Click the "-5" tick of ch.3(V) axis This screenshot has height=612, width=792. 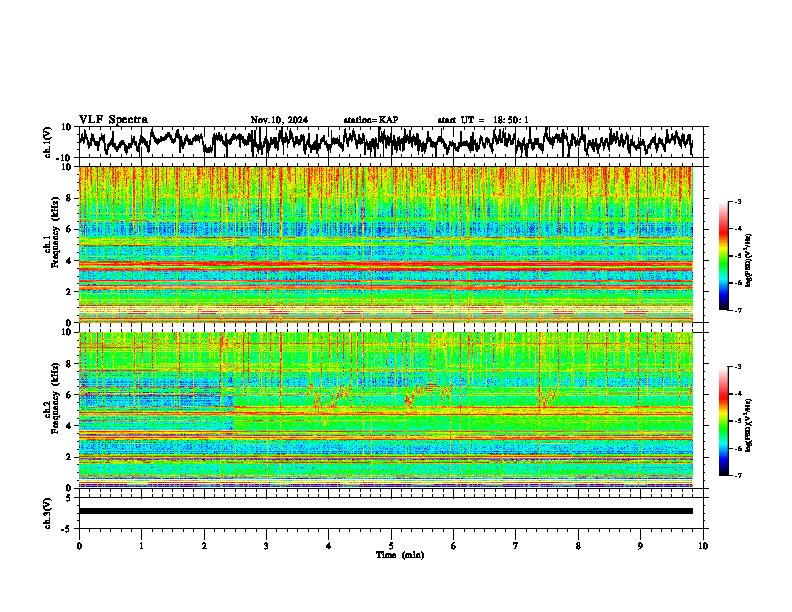tap(67, 529)
